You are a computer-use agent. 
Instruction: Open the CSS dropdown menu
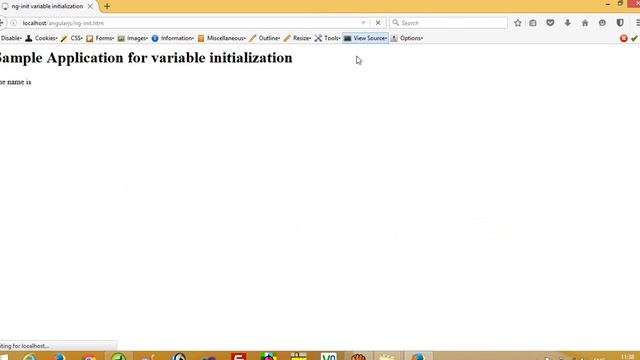tap(72, 38)
